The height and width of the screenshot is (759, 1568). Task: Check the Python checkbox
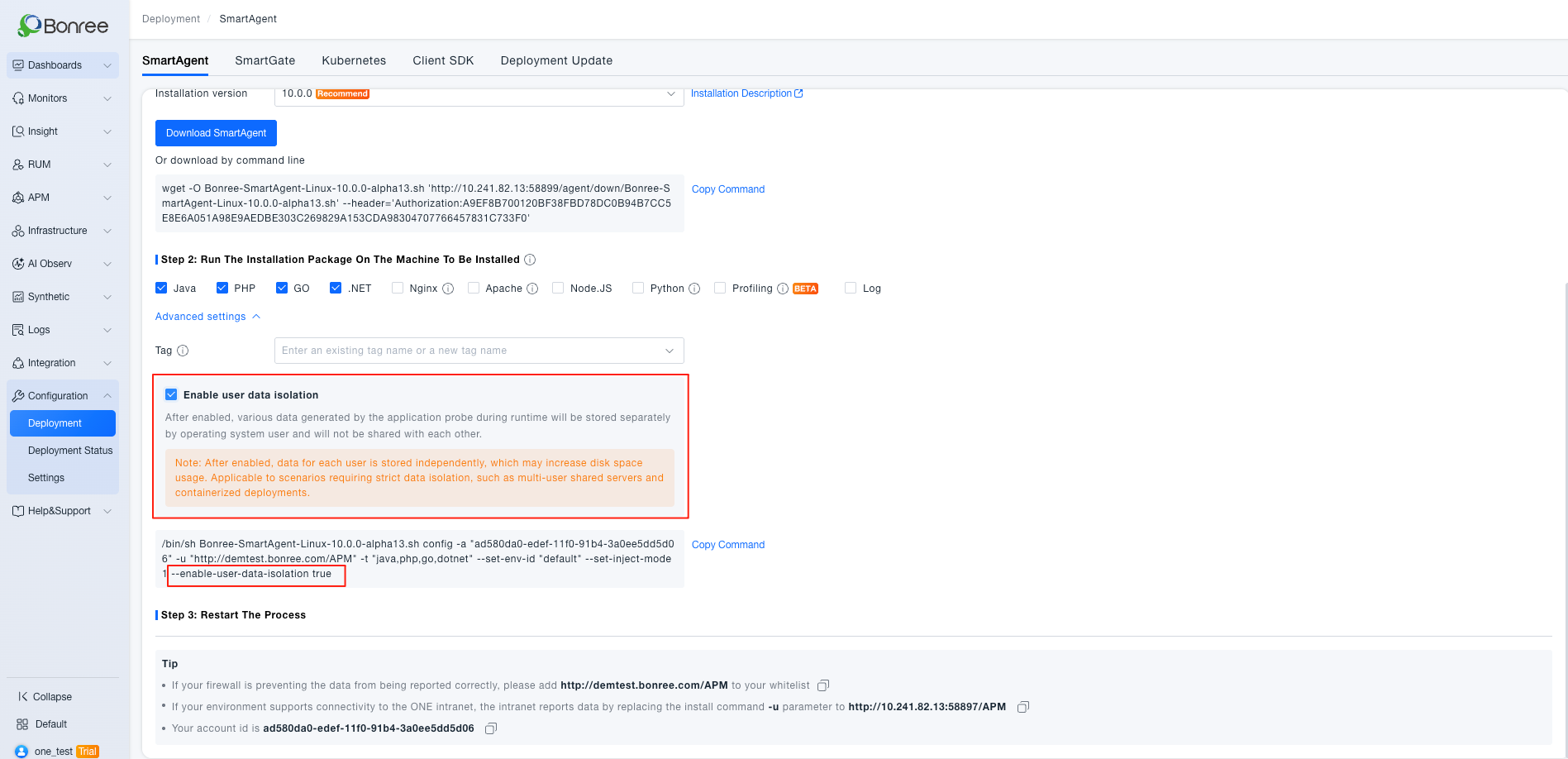tap(638, 288)
